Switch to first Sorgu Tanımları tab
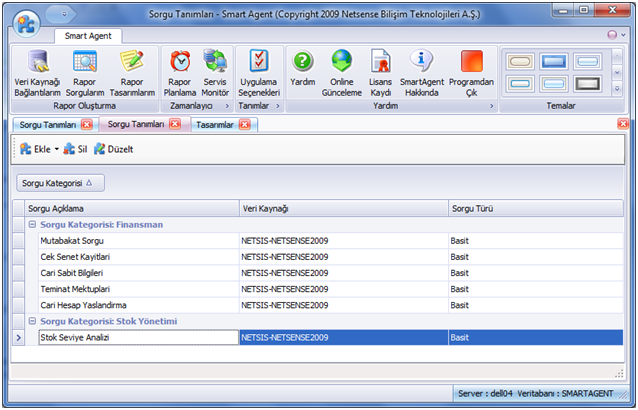The width and height of the screenshot is (638, 410). click(48, 125)
